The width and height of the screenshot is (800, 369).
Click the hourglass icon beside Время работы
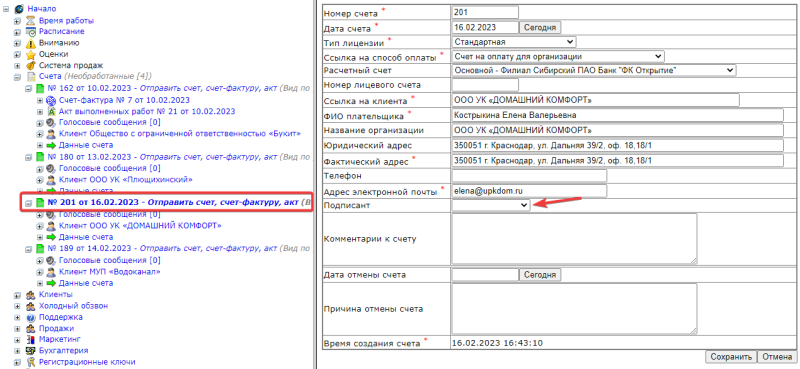coord(31,21)
